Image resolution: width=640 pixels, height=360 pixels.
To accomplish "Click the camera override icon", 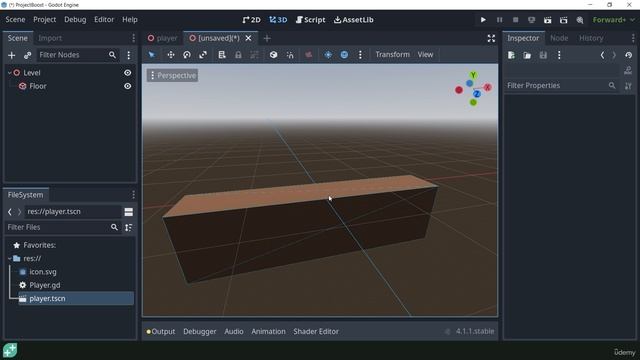I will tap(309, 55).
